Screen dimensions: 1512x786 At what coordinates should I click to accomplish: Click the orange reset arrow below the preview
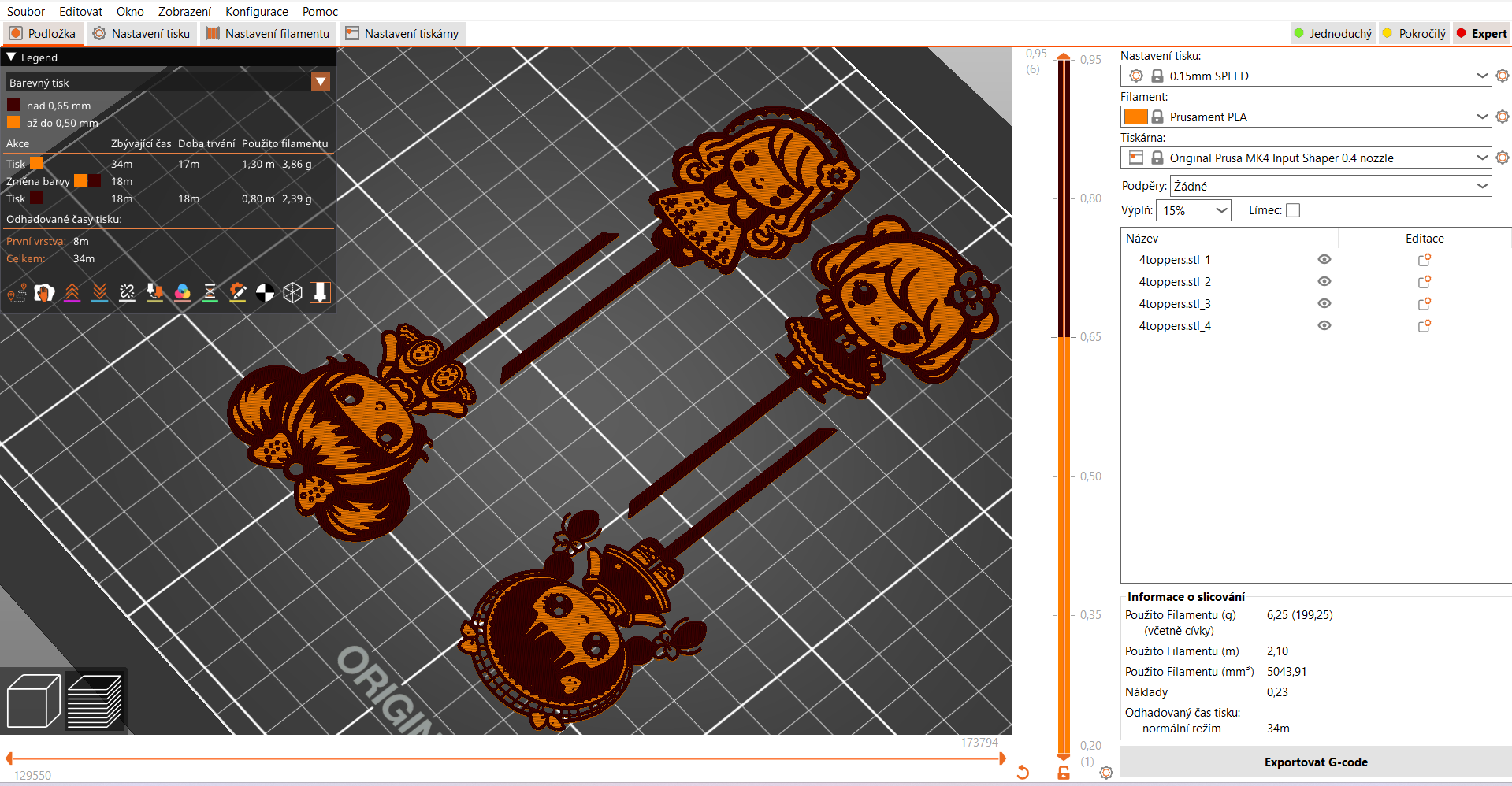[x=1023, y=772]
